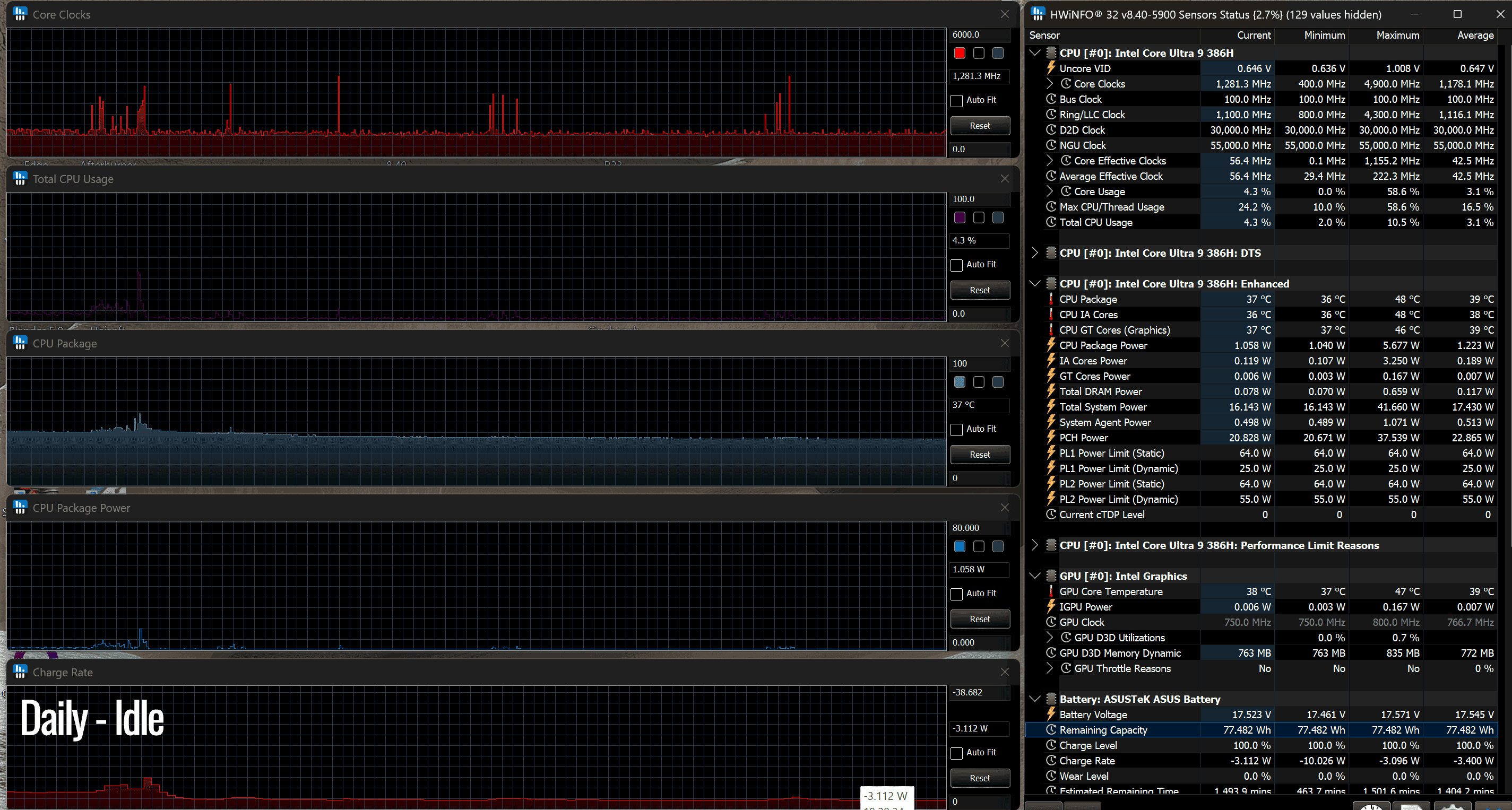1512x810 pixels.
Task: Click the Current column header
Action: [x=1238, y=35]
